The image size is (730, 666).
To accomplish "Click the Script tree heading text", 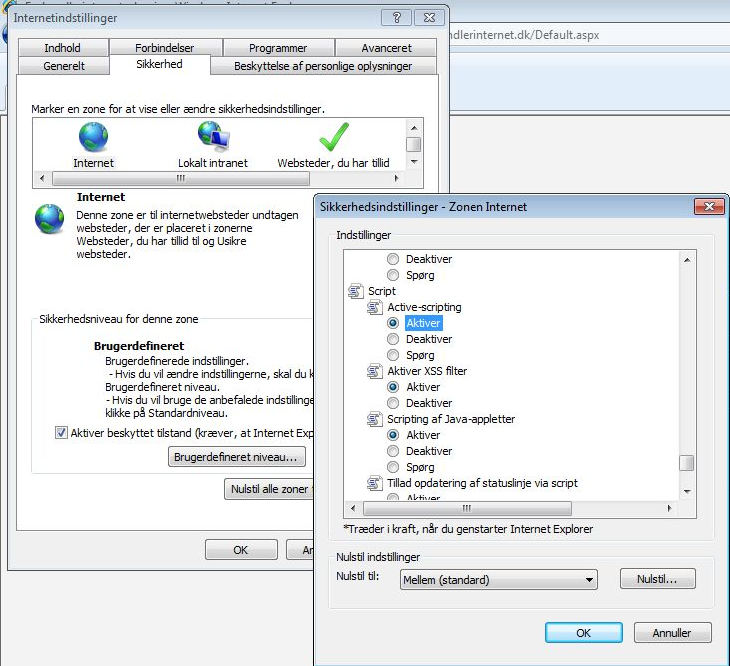I will [x=382, y=291].
